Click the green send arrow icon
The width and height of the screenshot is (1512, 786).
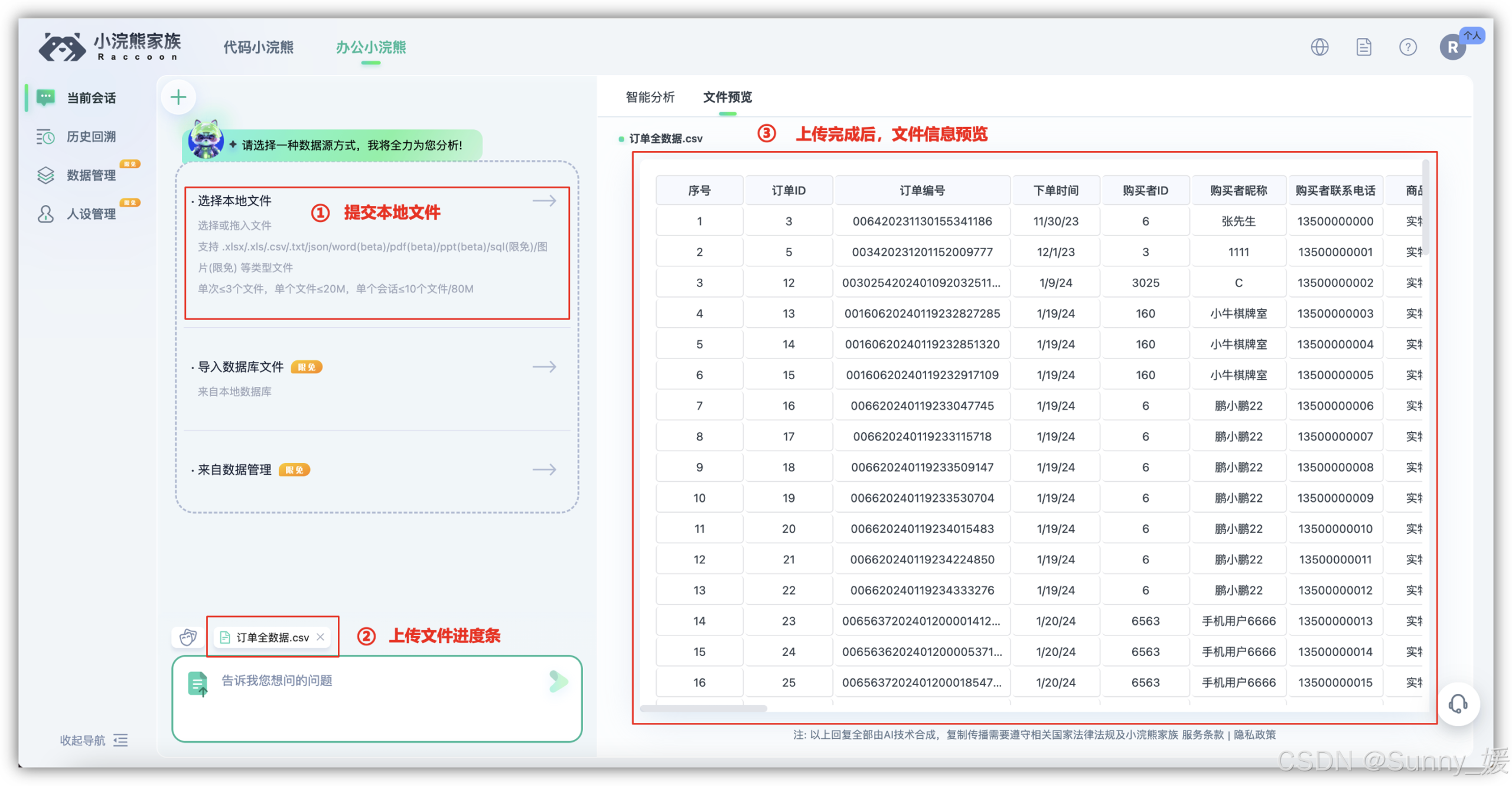[x=558, y=681]
